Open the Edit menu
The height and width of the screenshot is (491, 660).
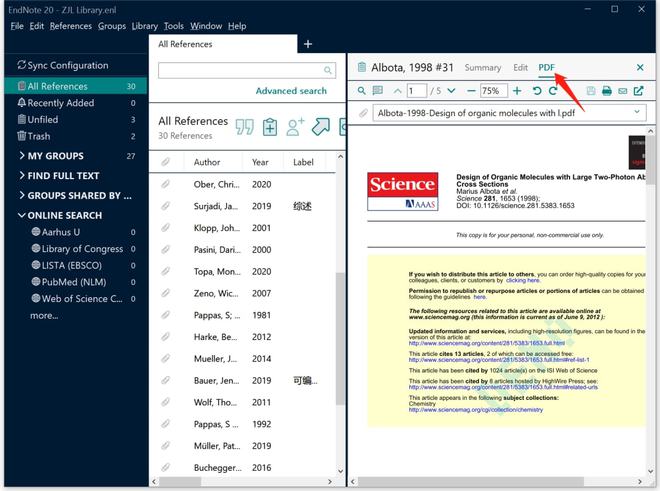[37, 26]
